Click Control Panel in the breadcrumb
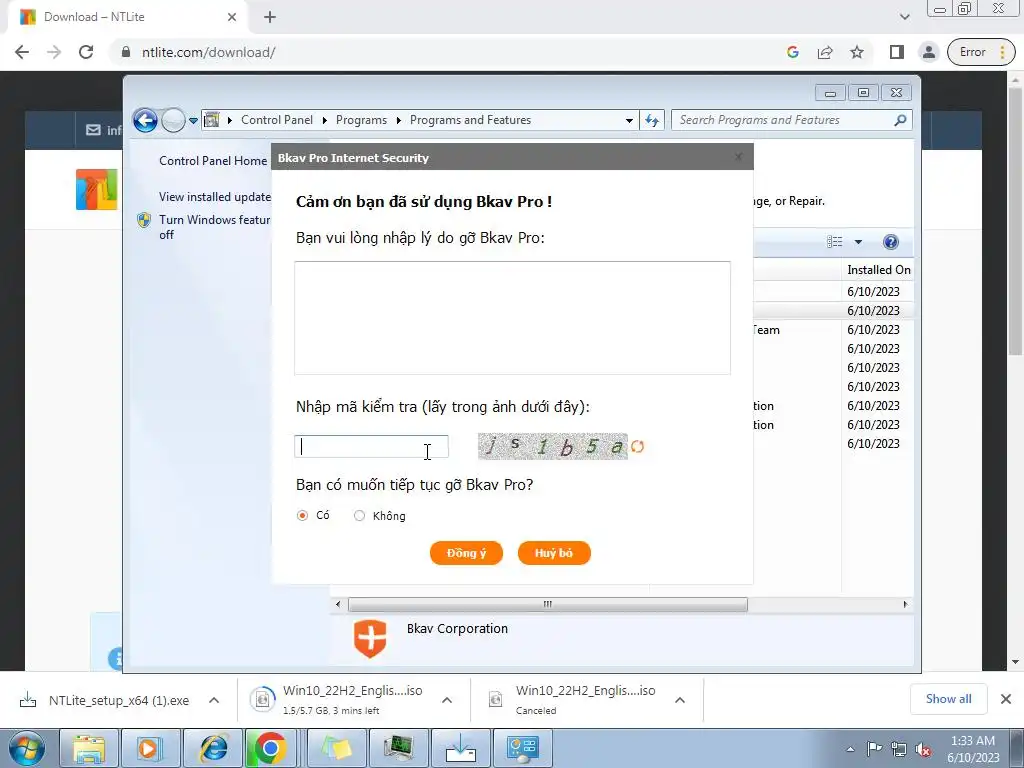Viewport: 1024px width, 768px height. click(x=277, y=120)
